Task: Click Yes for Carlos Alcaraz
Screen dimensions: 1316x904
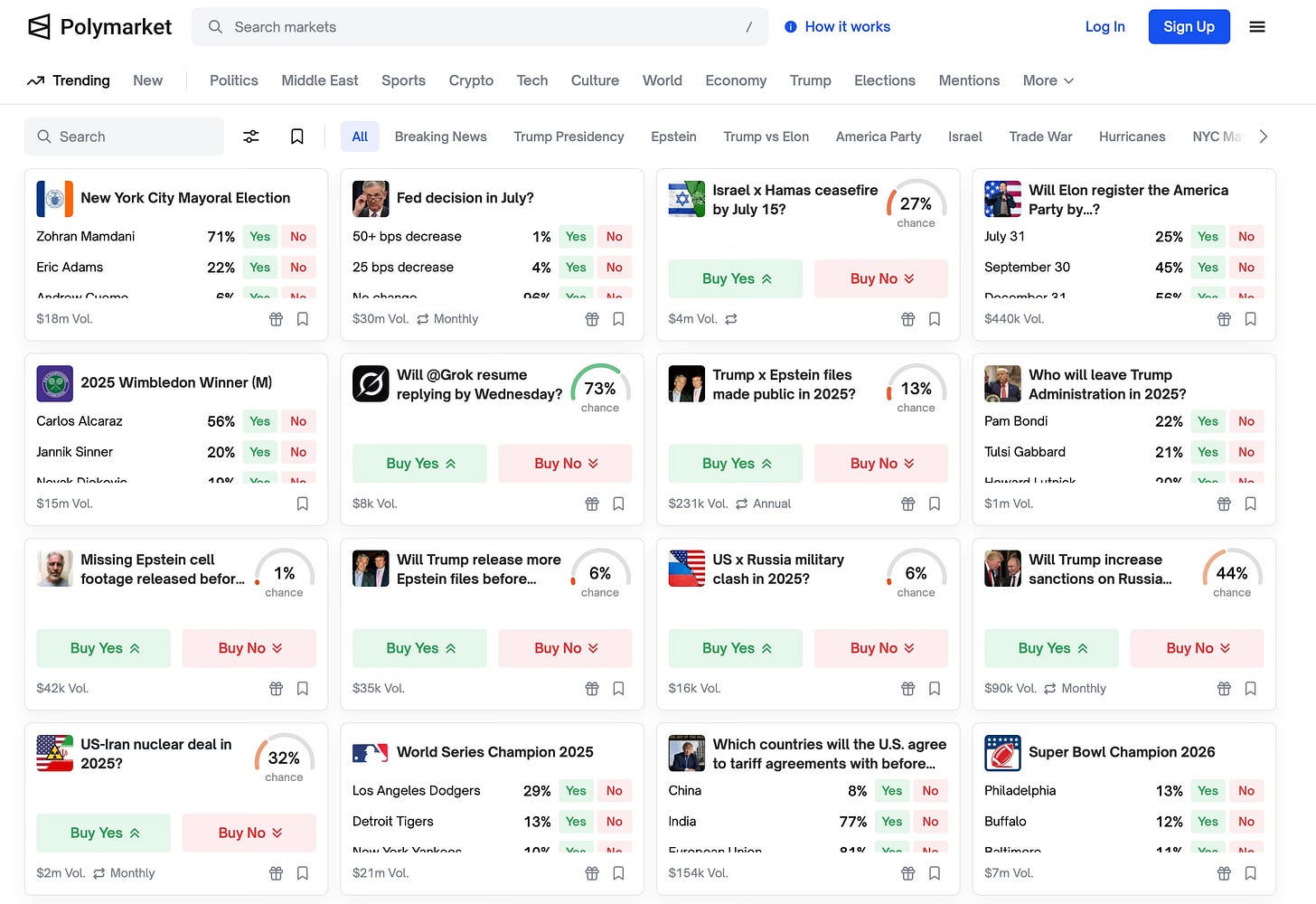Action: coord(260,421)
